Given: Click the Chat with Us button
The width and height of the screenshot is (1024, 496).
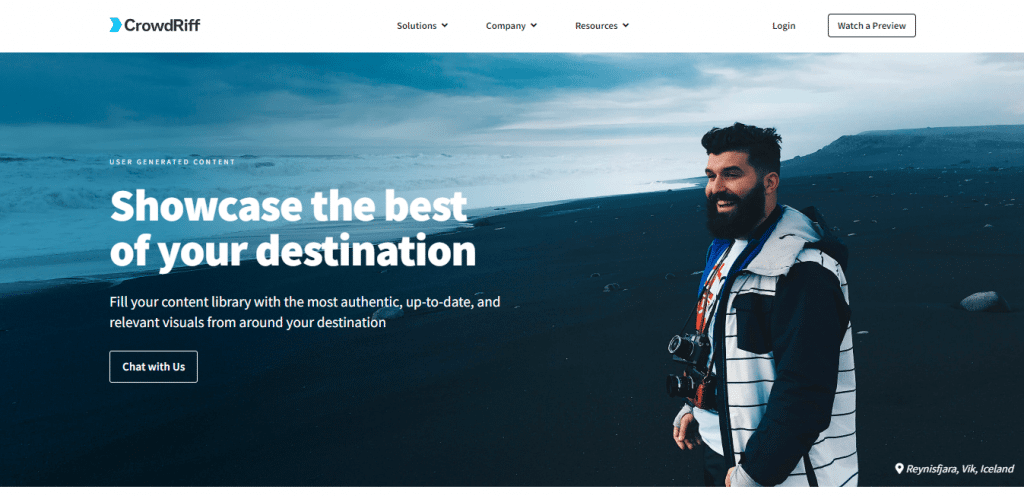Looking at the screenshot, I should point(153,367).
